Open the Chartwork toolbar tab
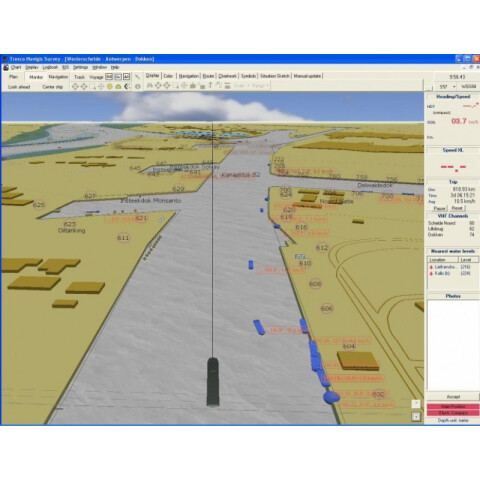Image resolution: width=480 pixels, height=480 pixels. pos(227,76)
